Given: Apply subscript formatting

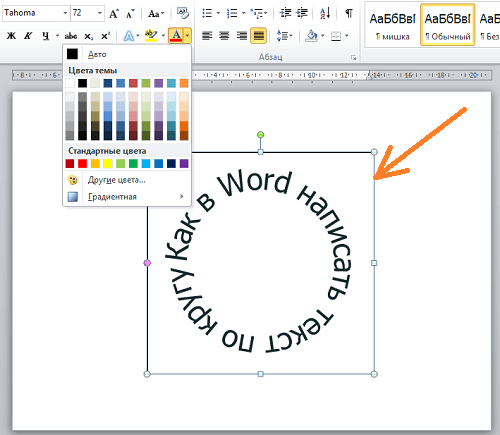Looking at the screenshot, I should coord(88,36).
